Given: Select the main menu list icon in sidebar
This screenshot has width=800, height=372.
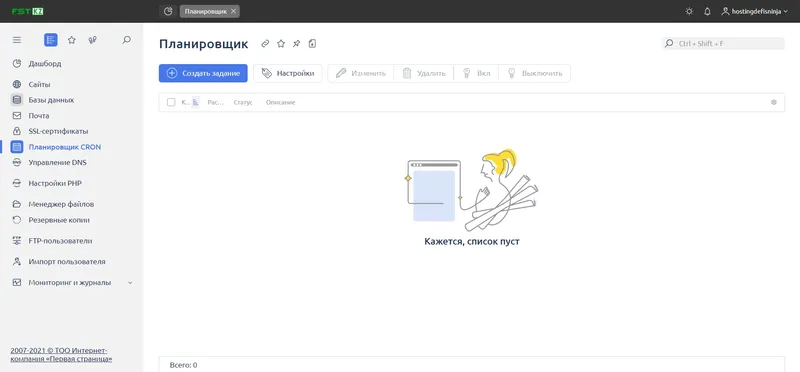Looking at the screenshot, I should click(x=51, y=40).
